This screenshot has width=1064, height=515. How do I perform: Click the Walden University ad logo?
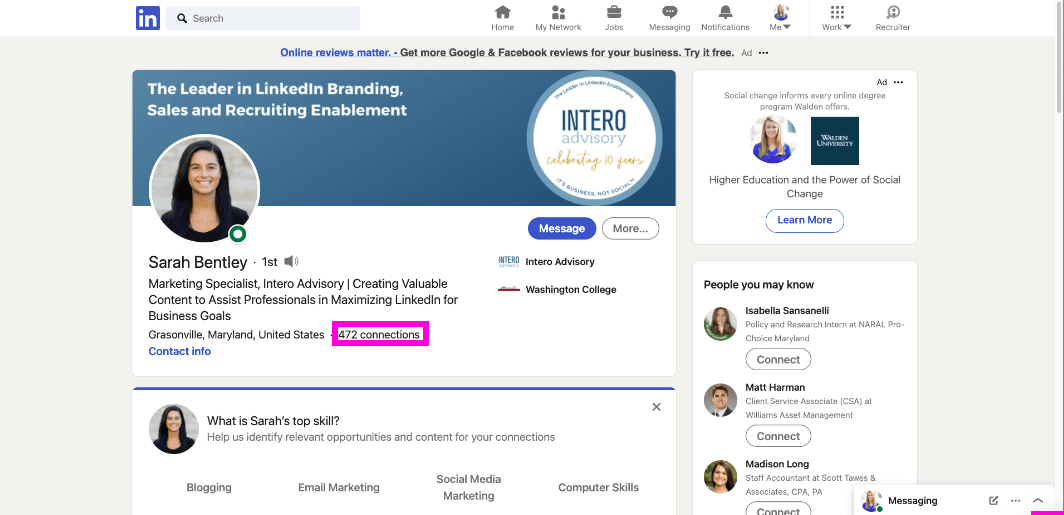click(x=835, y=140)
